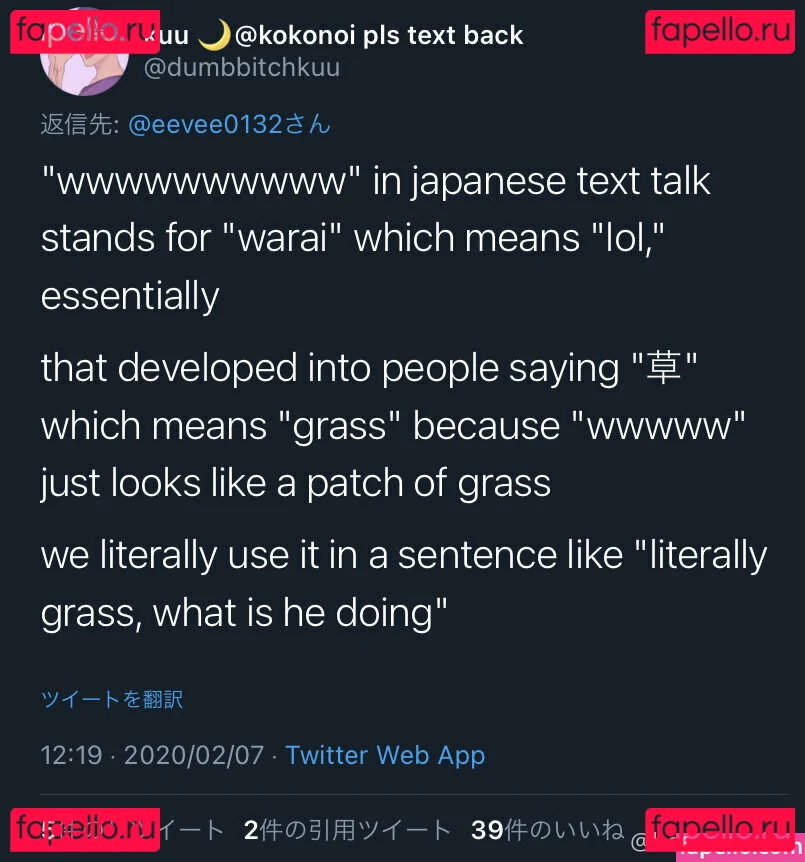Click the pink fapello.com corner watermark
Viewport: 805px width, 862px height.
pyautogui.click(x=741, y=850)
